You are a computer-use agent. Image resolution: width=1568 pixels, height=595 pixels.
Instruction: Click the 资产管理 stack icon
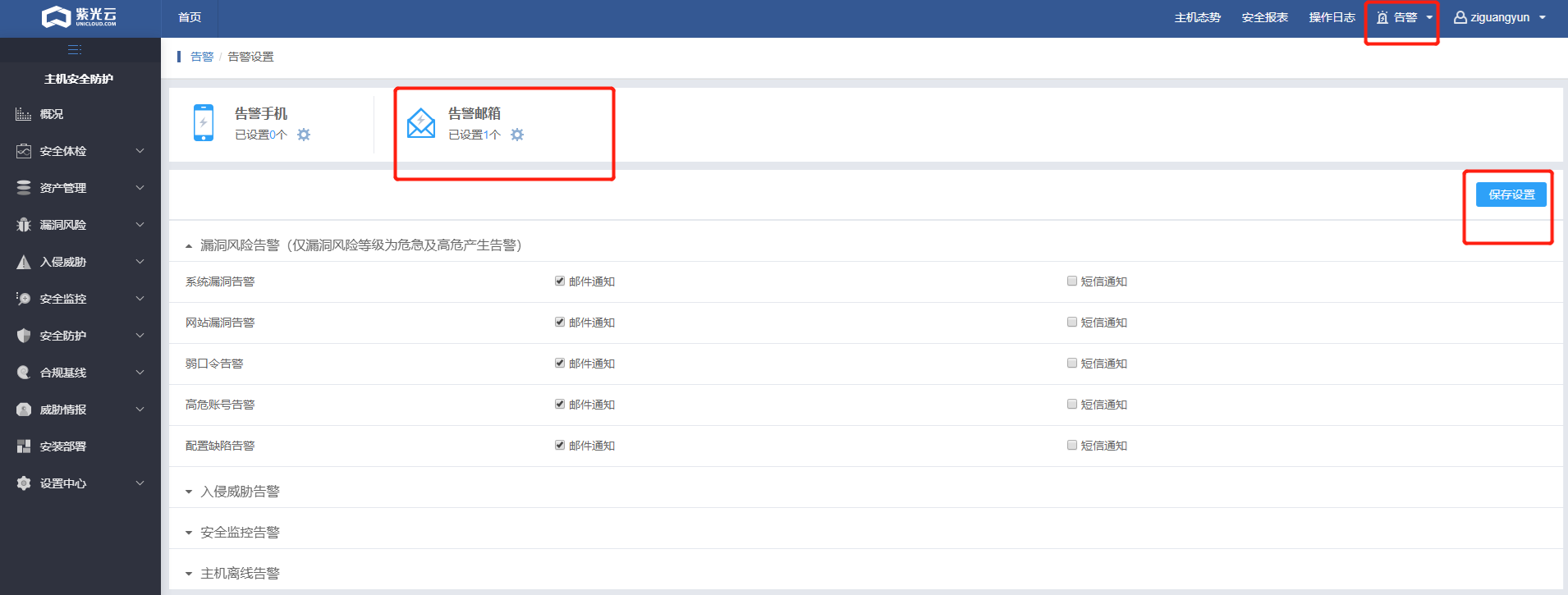(23, 188)
